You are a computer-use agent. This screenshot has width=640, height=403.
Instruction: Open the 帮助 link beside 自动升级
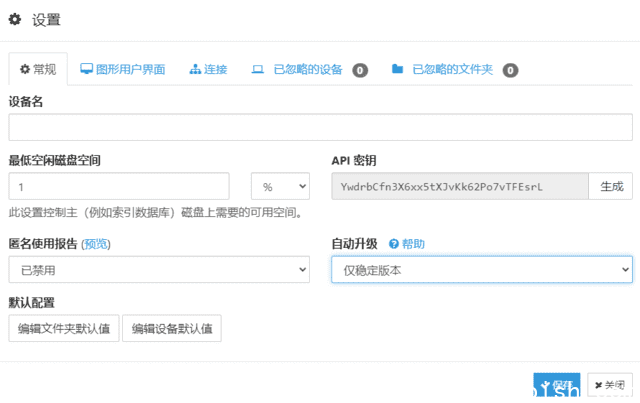pyautogui.click(x=413, y=244)
